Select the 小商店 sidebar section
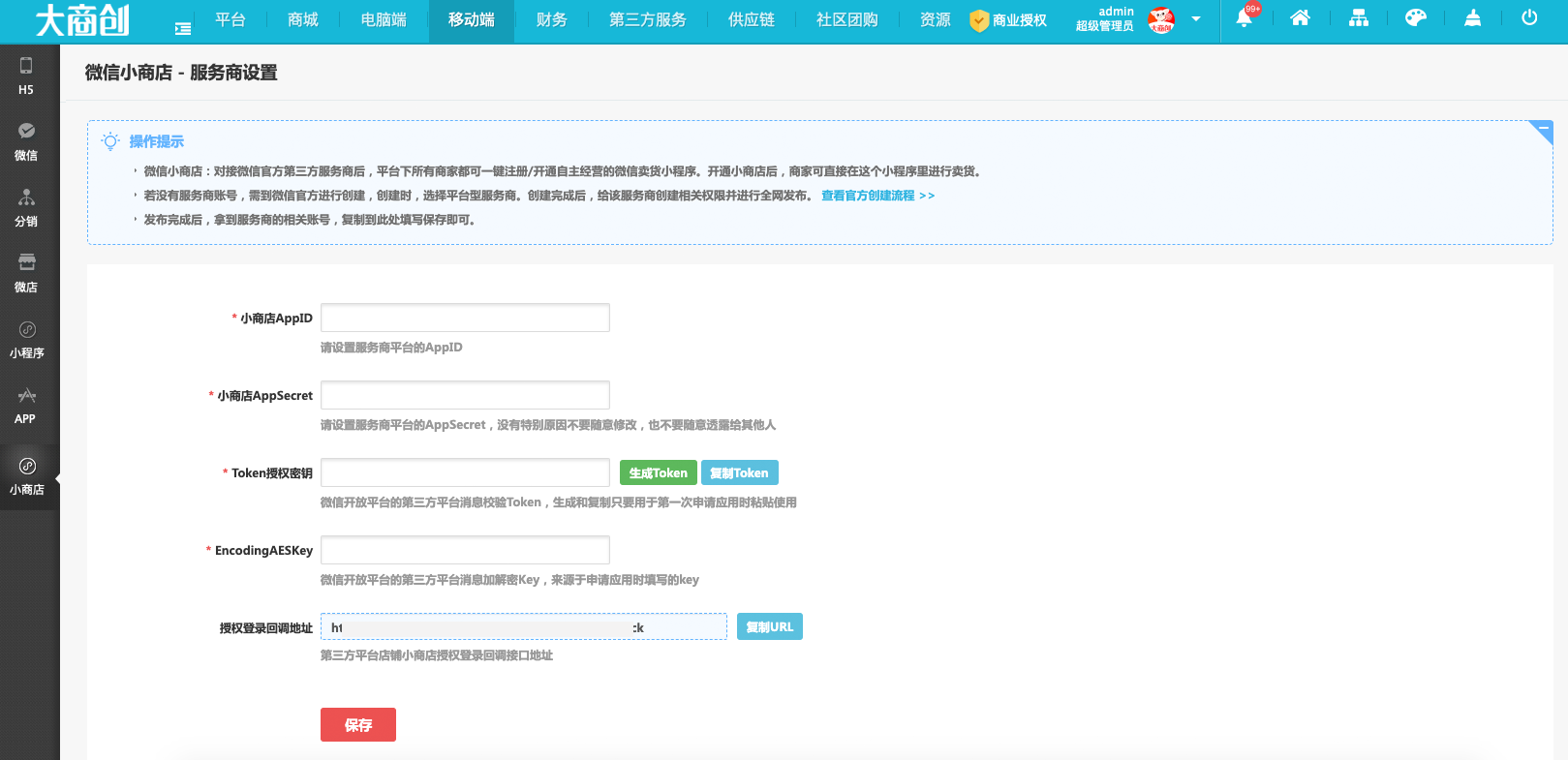This screenshot has height=760, width=1568. pyautogui.click(x=26, y=477)
